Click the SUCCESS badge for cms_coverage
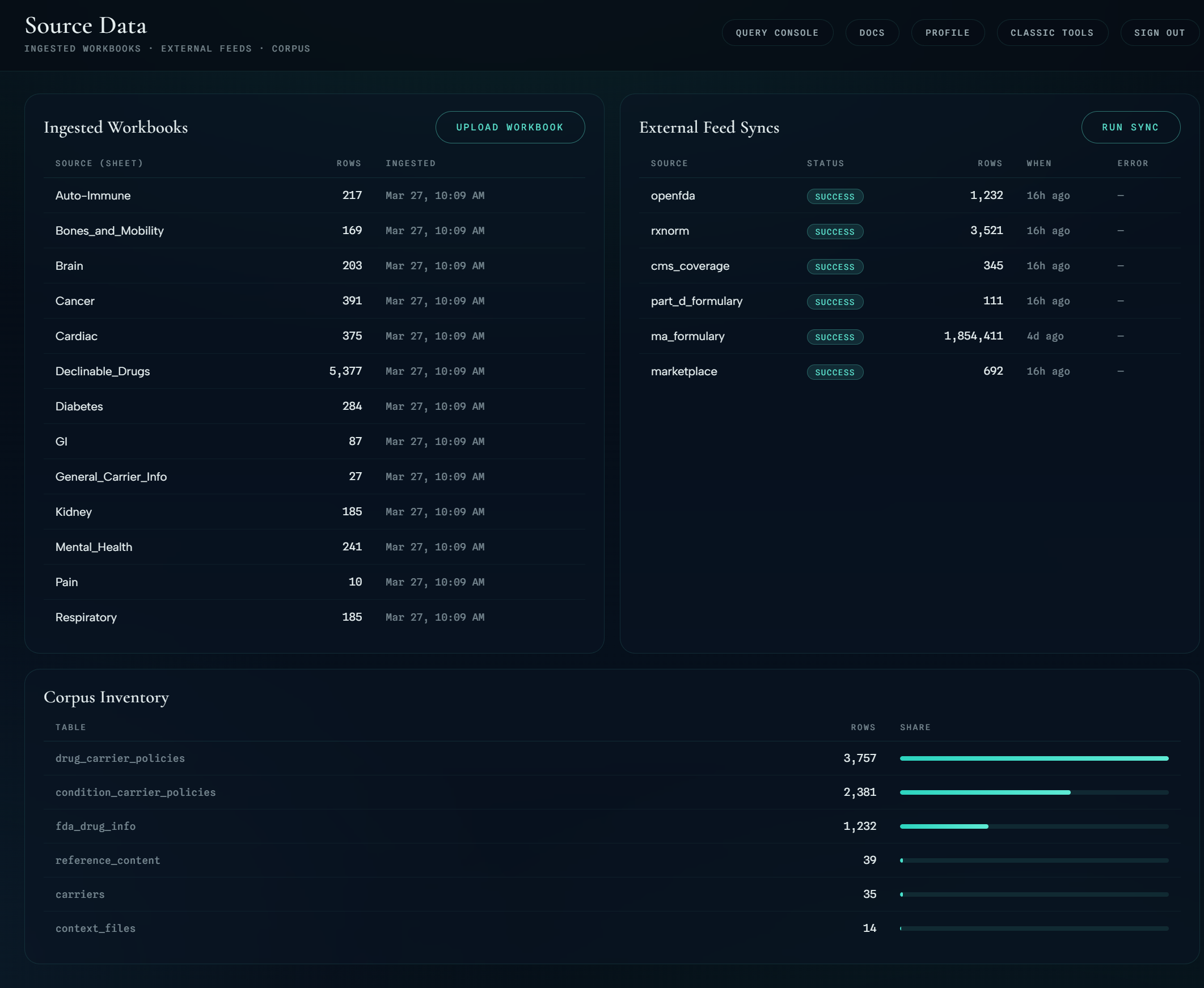The height and width of the screenshot is (988, 1204). (x=835, y=267)
